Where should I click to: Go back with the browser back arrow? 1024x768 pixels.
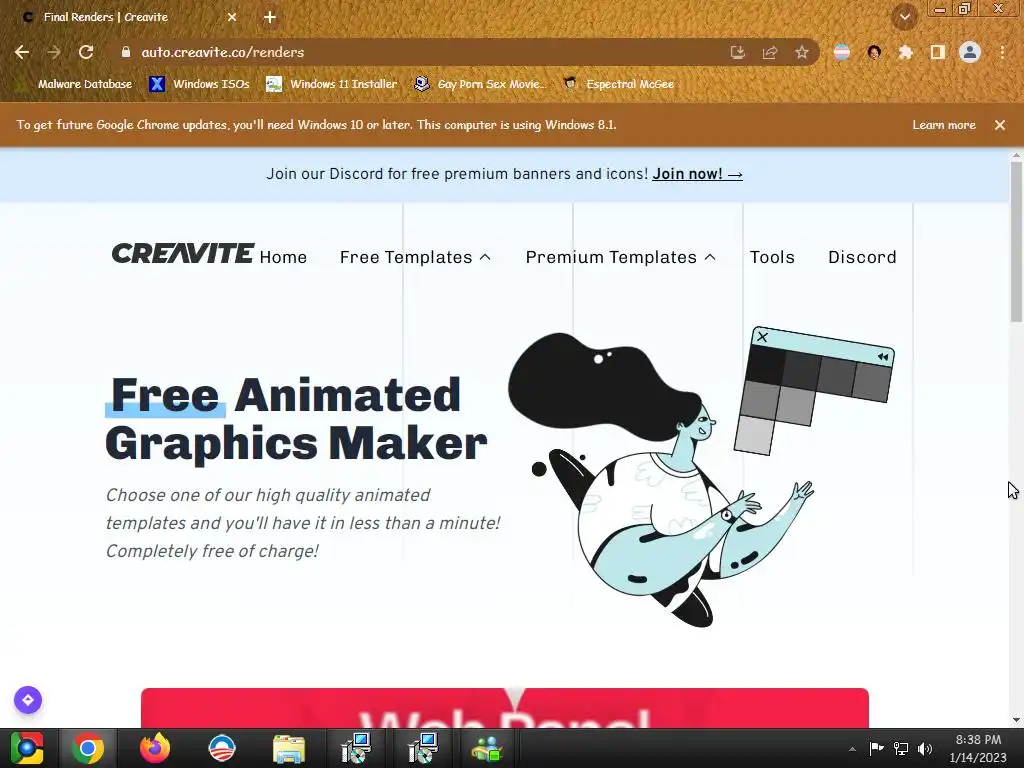[x=22, y=52]
